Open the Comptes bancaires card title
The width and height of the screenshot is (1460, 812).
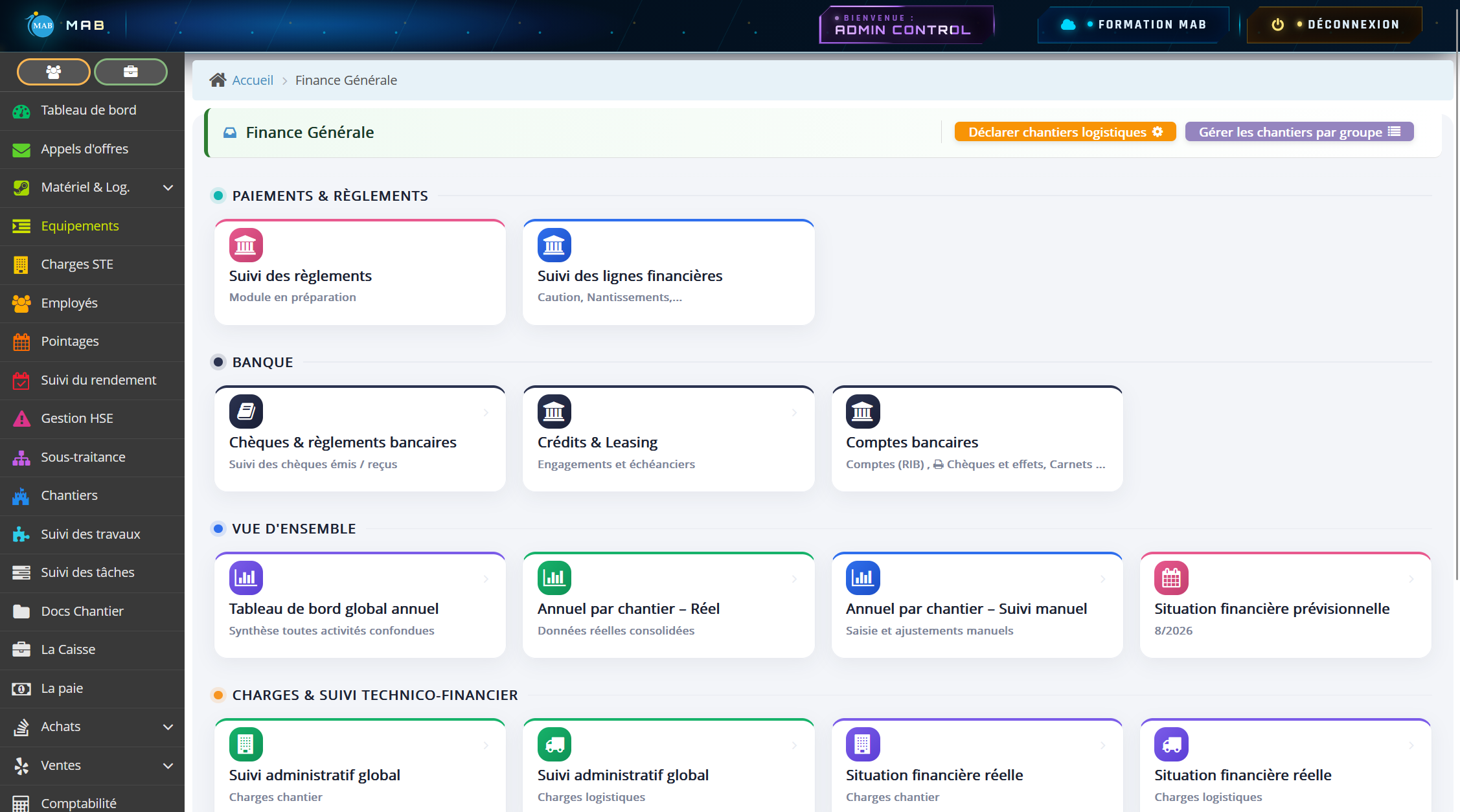pyautogui.click(x=912, y=442)
